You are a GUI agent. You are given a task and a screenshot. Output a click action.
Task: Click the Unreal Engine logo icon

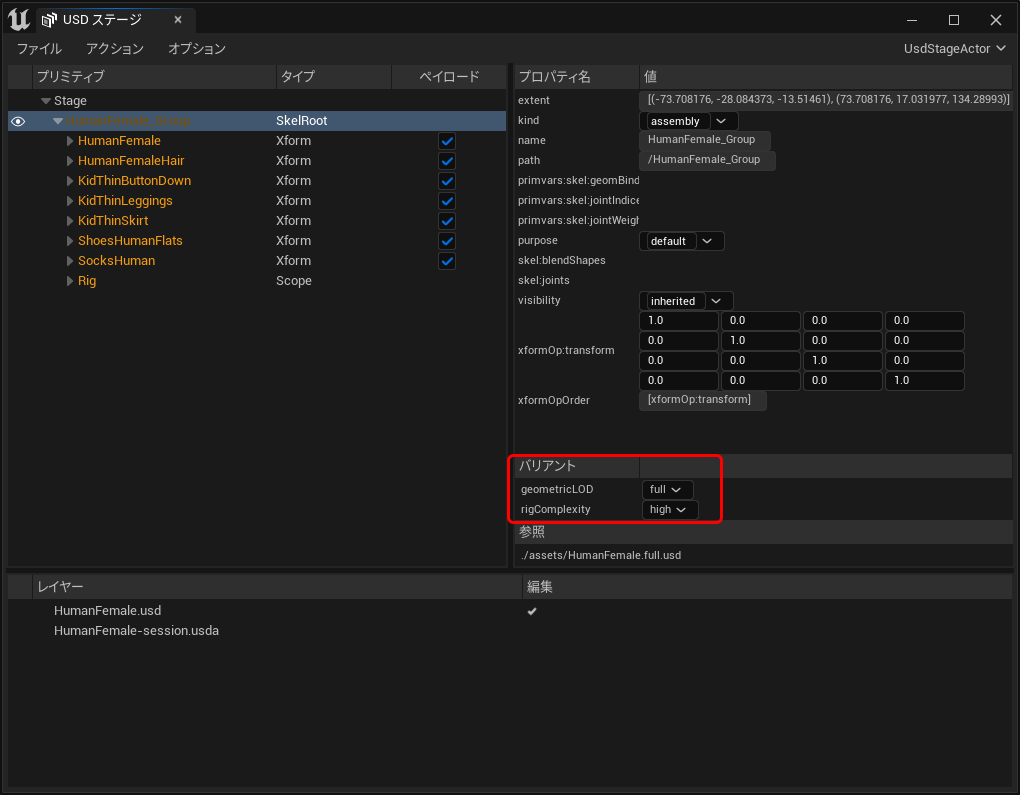pos(18,19)
